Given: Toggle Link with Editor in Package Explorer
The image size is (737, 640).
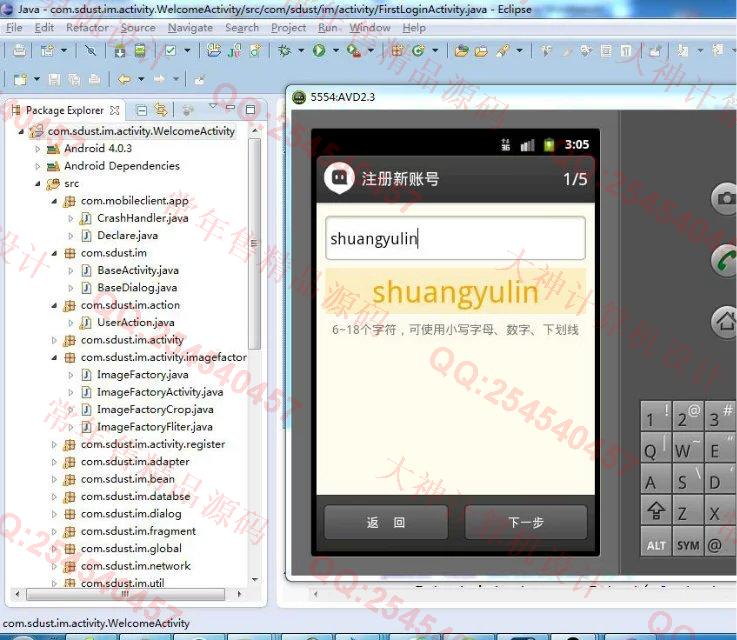Looking at the screenshot, I should [x=161, y=110].
